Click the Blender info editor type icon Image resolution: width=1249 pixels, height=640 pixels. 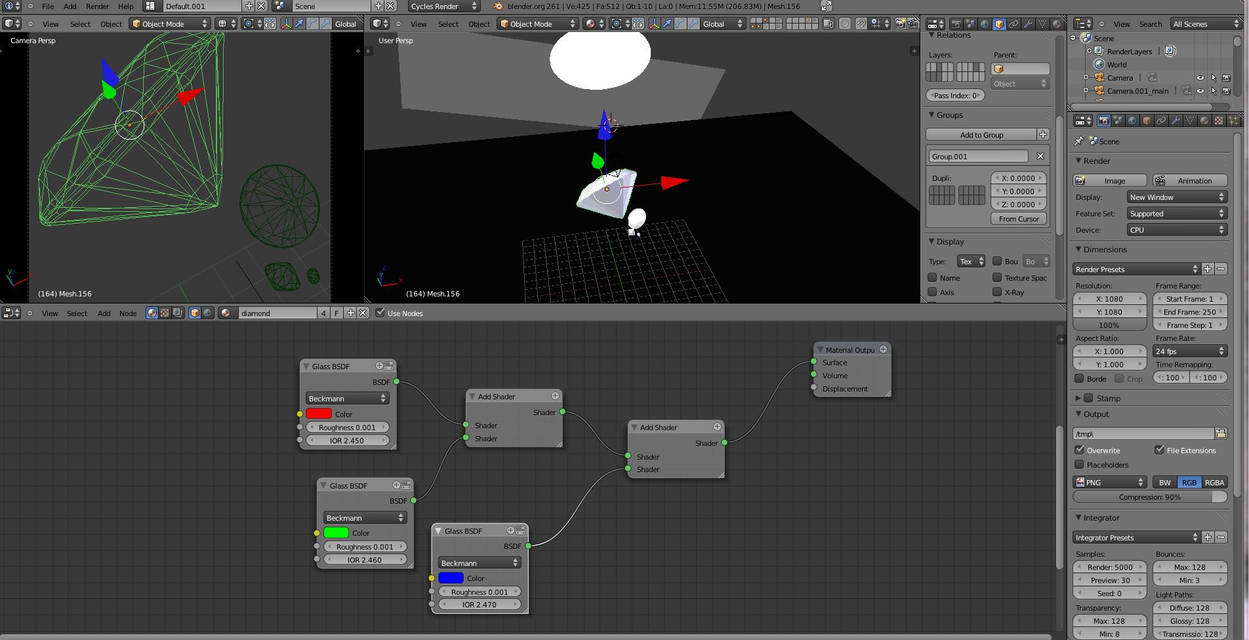click(10, 6)
